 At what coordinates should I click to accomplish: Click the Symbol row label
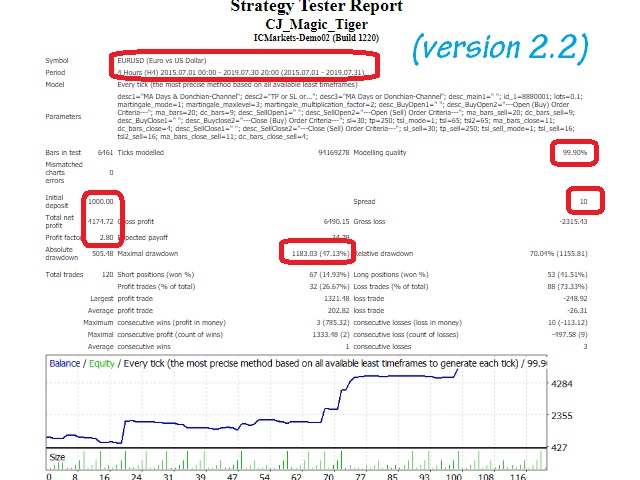[57, 60]
